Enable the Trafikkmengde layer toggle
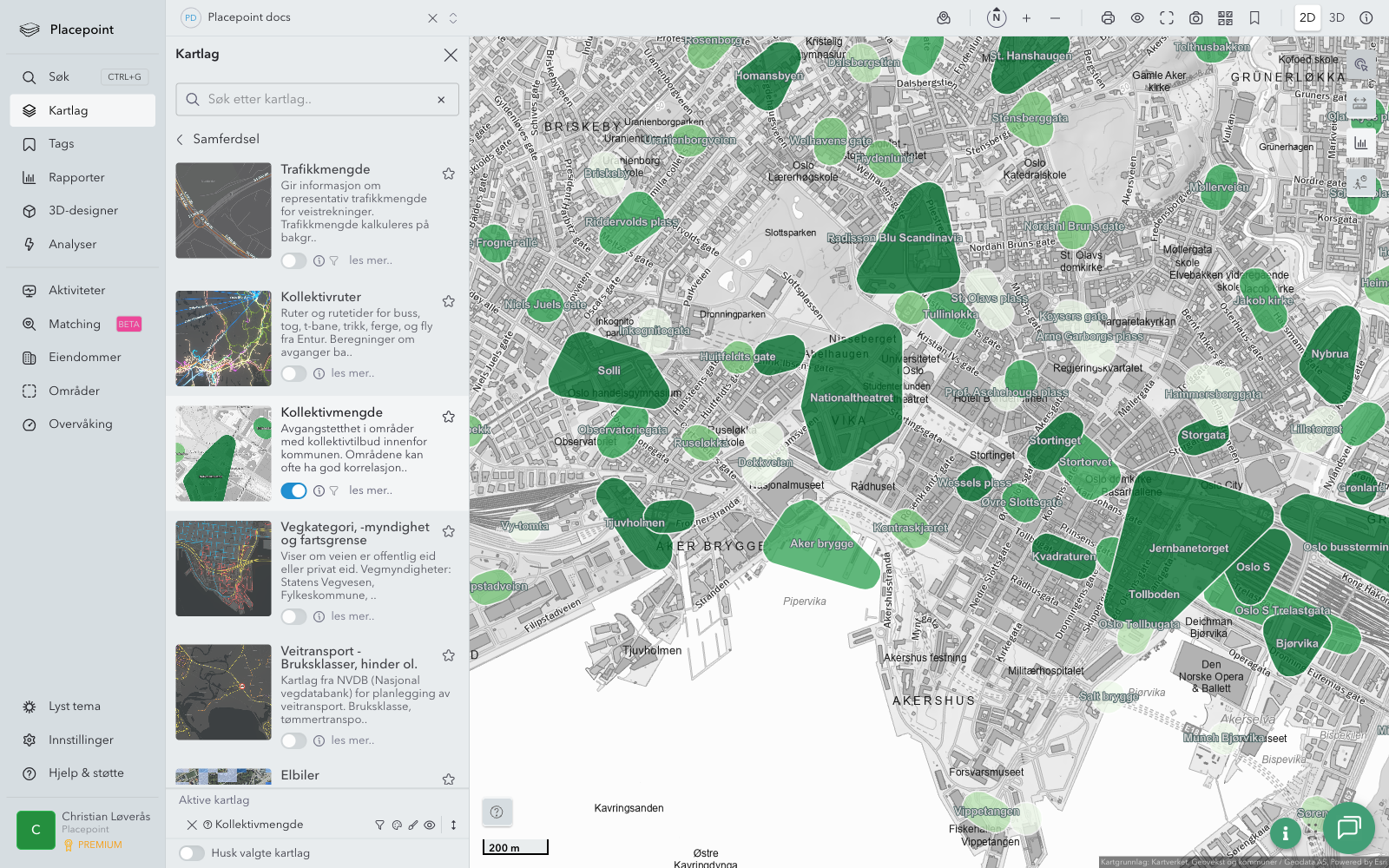The image size is (1389, 868). [x=293, y=260]
